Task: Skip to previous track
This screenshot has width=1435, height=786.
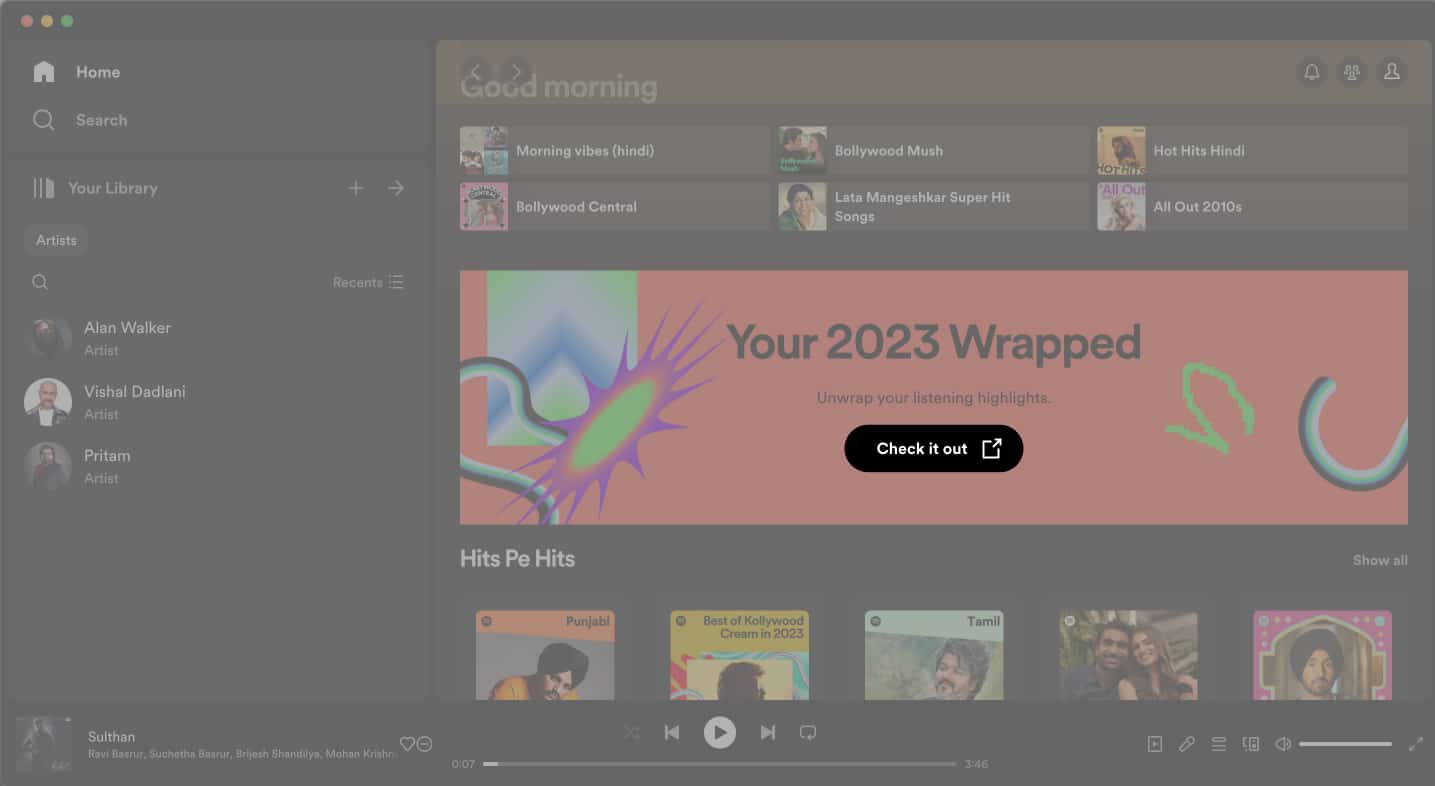Action: [672, 733]
